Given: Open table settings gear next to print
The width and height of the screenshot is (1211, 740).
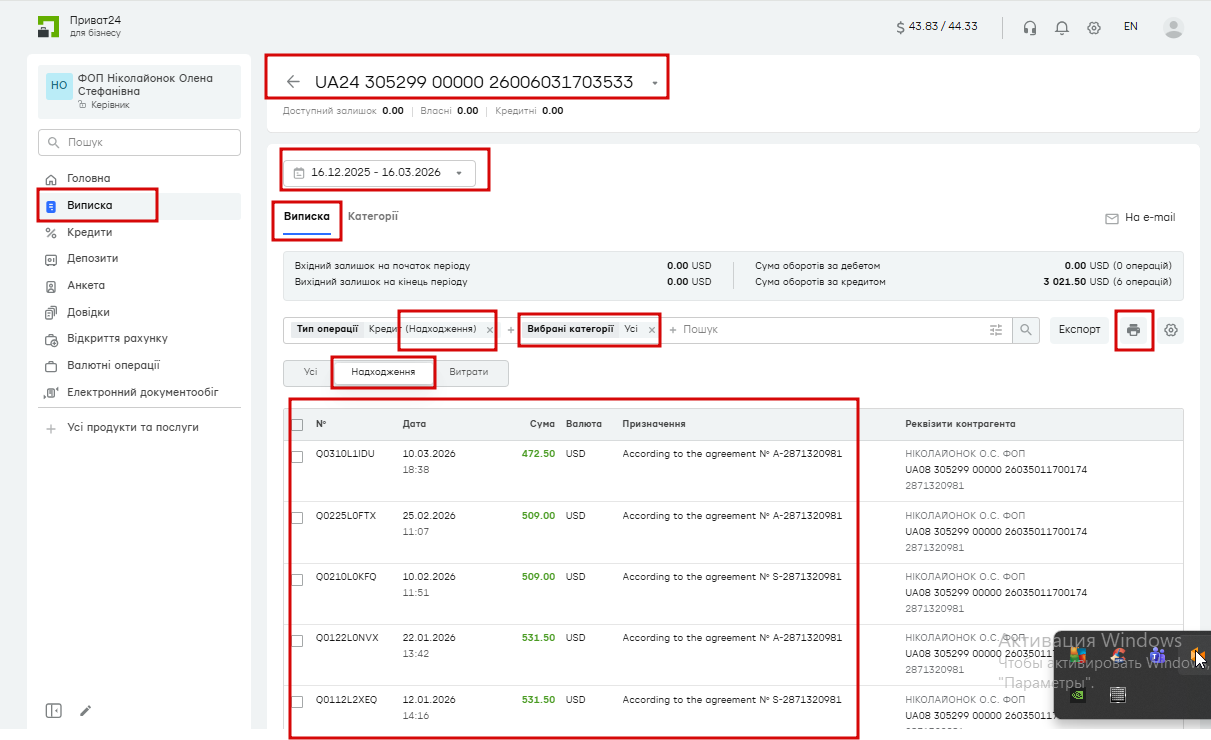Looking at the screenshot, I should (1171, 330).
